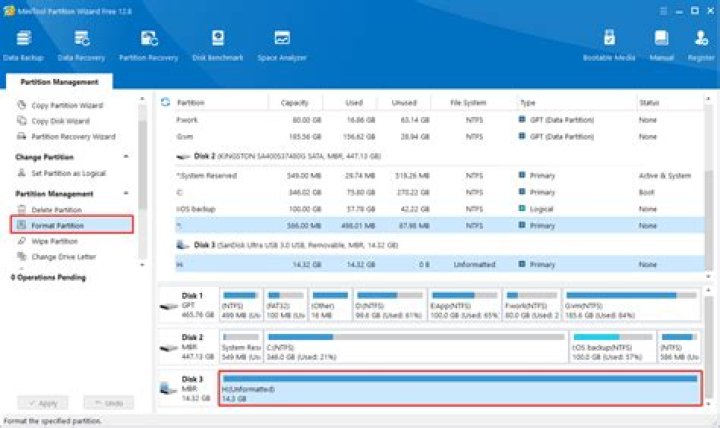Open Bootable Media builder
This screenshot has width=720, height=428.
click(x=609, y=45)
